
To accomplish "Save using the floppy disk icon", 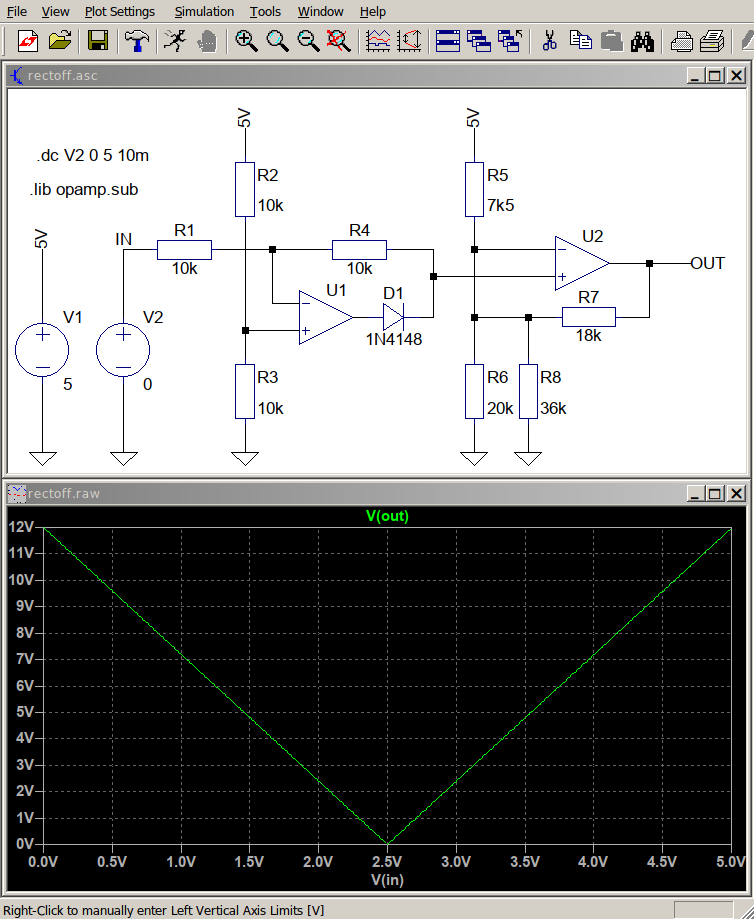I will (x=98, y=41).
